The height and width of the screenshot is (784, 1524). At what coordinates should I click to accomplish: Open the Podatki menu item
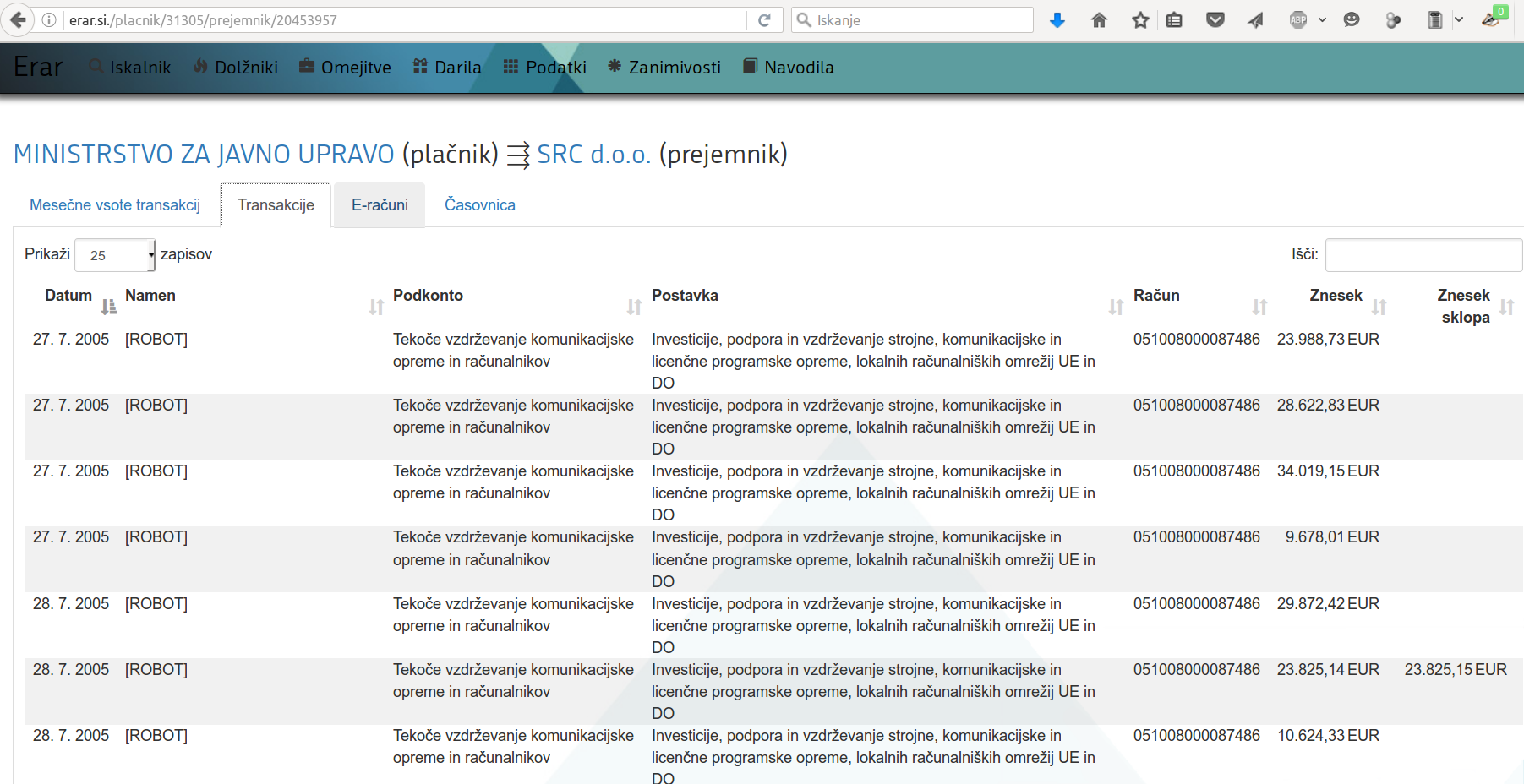coord(545,68)
